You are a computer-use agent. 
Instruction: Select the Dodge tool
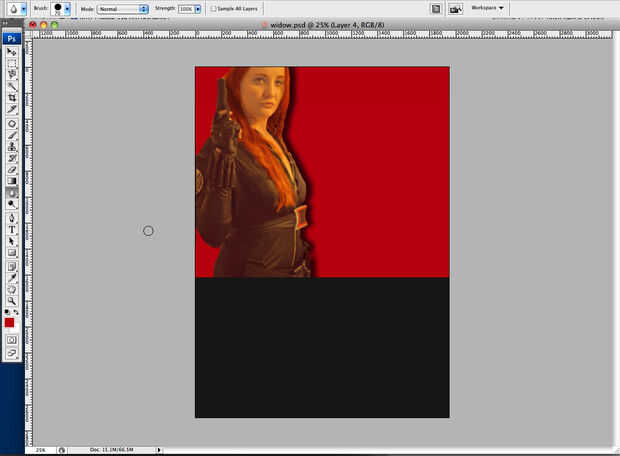11,204
